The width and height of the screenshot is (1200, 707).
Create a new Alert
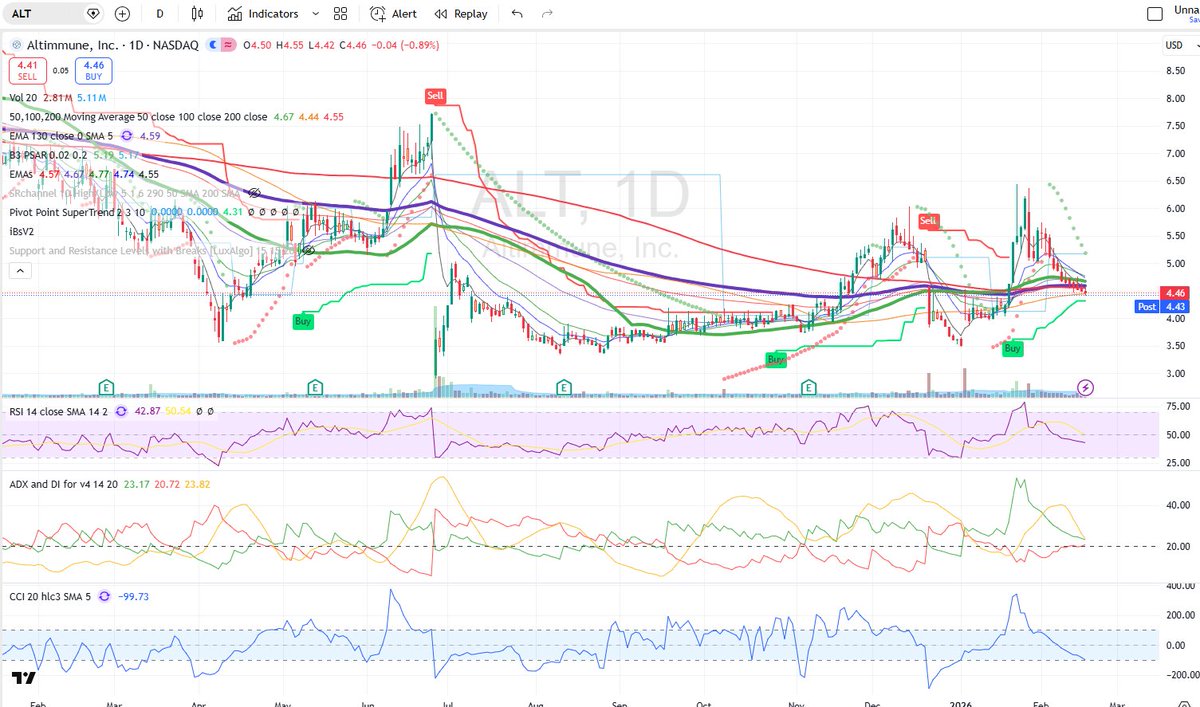click(393, 14)
